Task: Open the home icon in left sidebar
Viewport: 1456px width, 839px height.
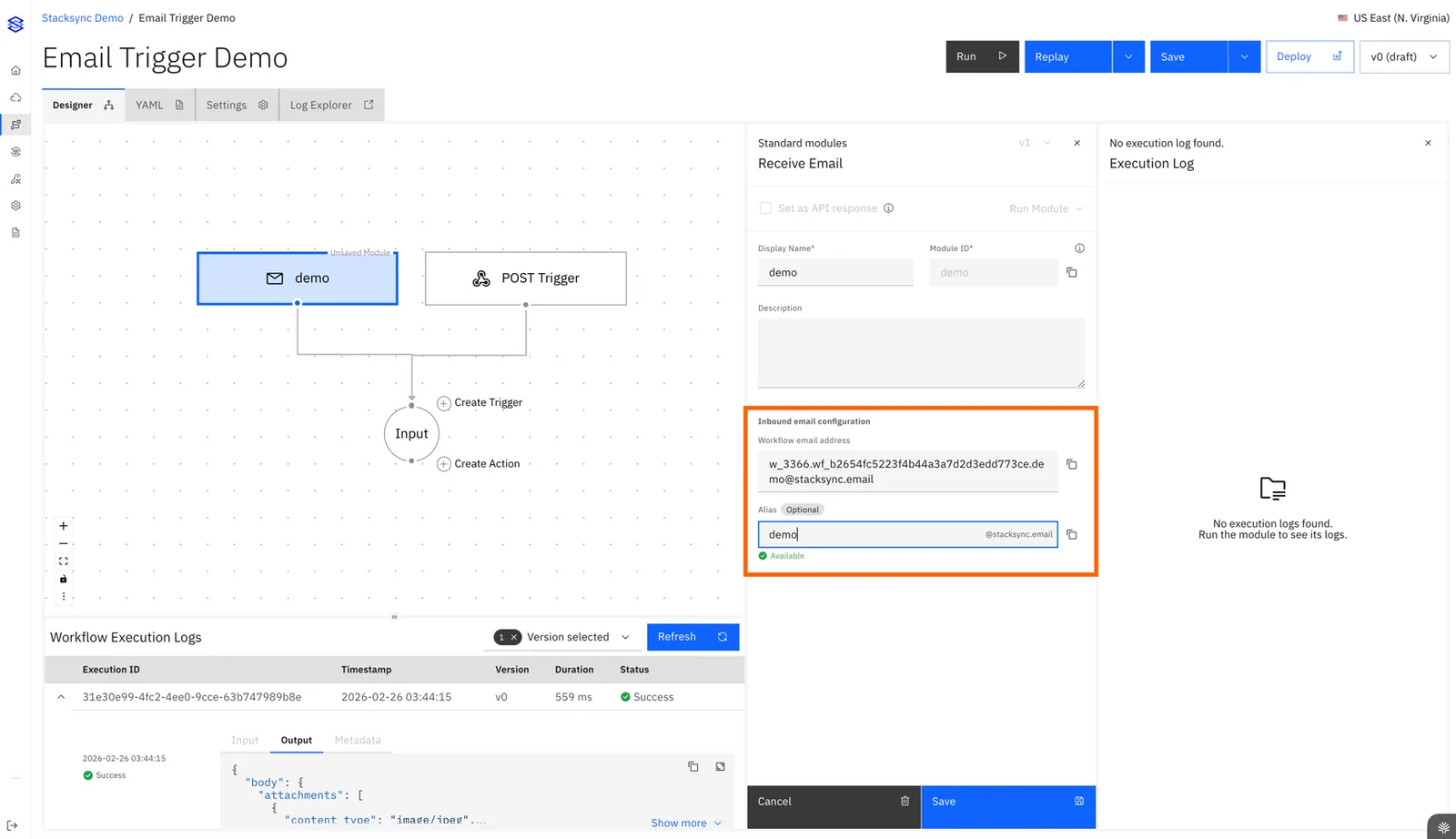Action: click(x=15, y=70)
